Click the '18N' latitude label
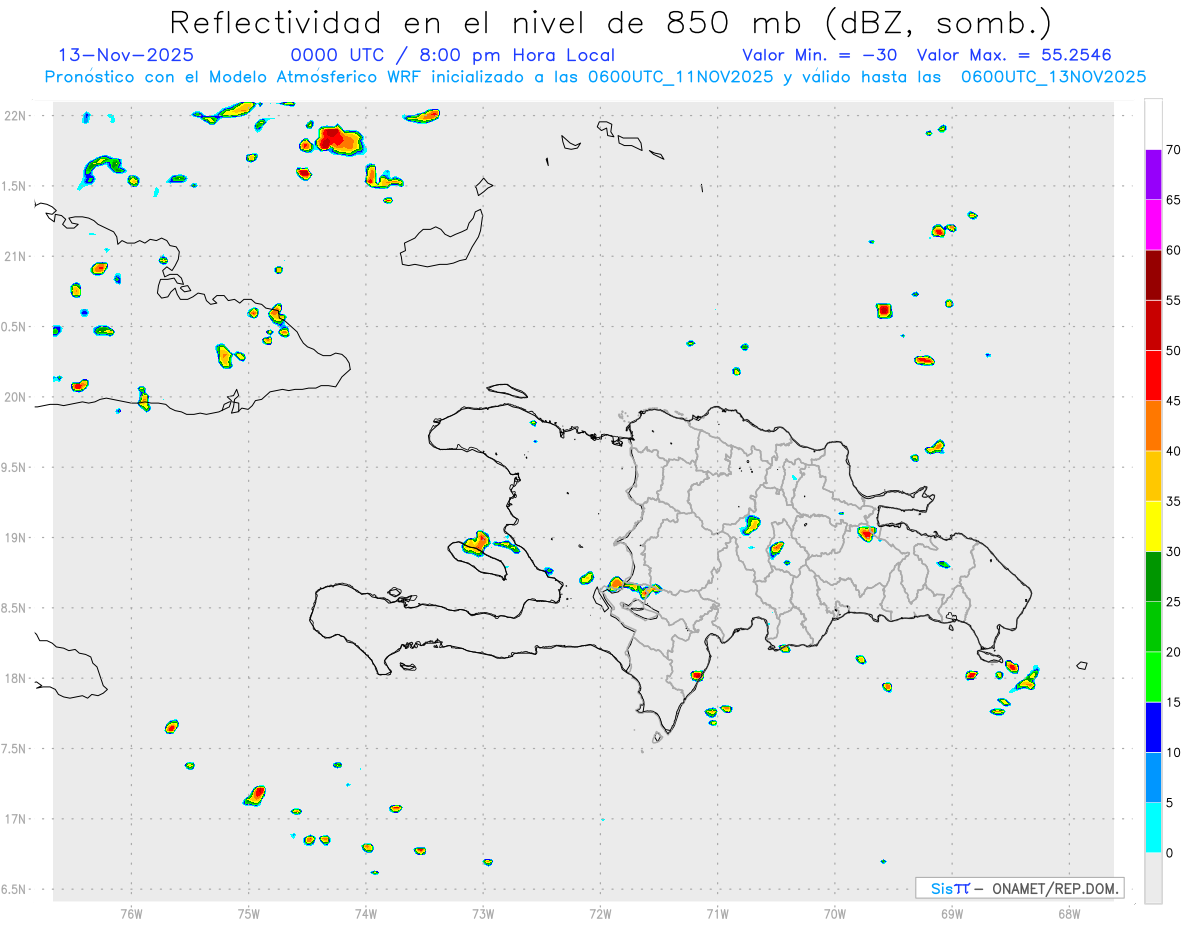The height and width of the screenshot is (927, 1200). [x=17, y=678]
